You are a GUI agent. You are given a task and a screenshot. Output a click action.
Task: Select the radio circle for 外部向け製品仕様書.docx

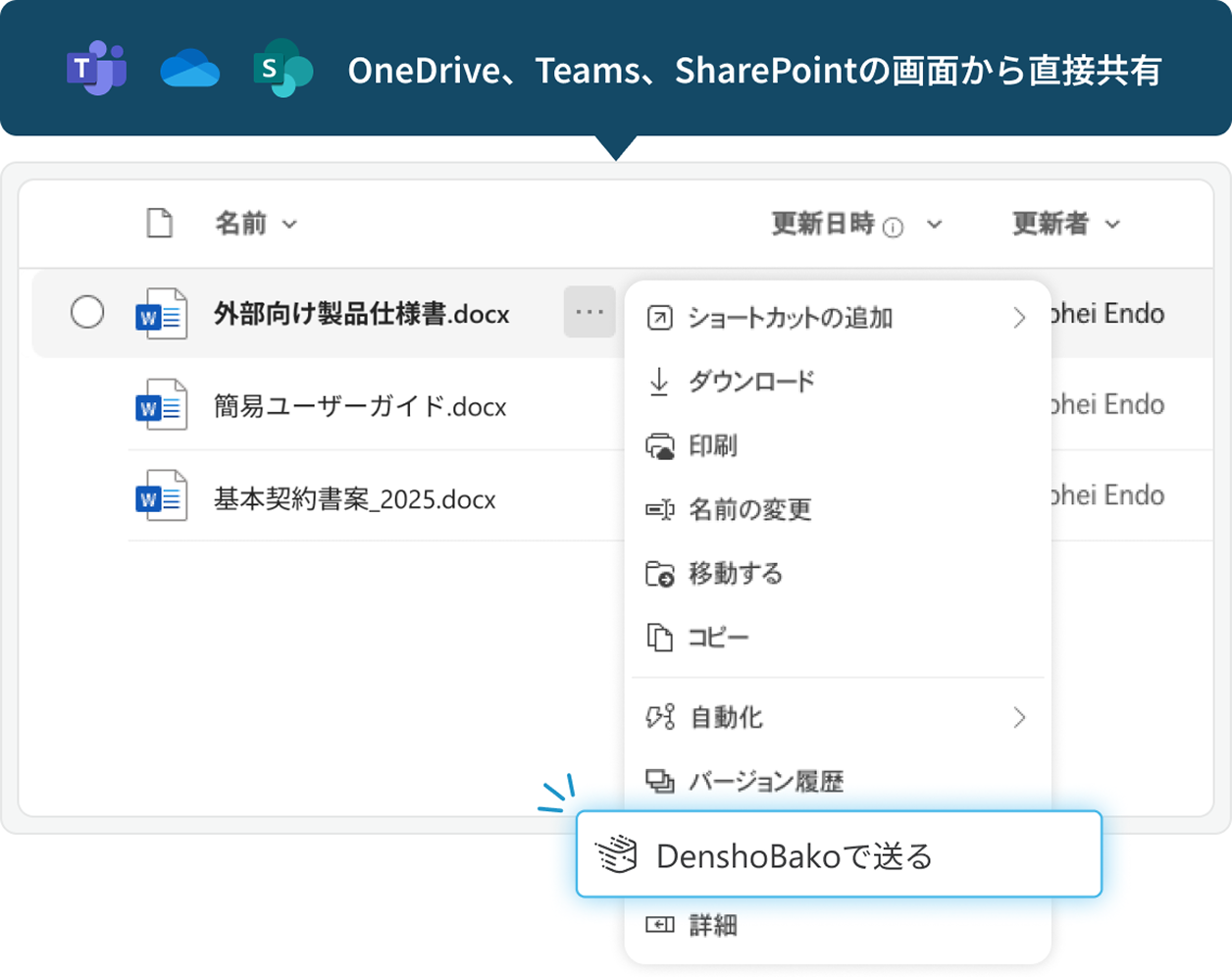87,313
